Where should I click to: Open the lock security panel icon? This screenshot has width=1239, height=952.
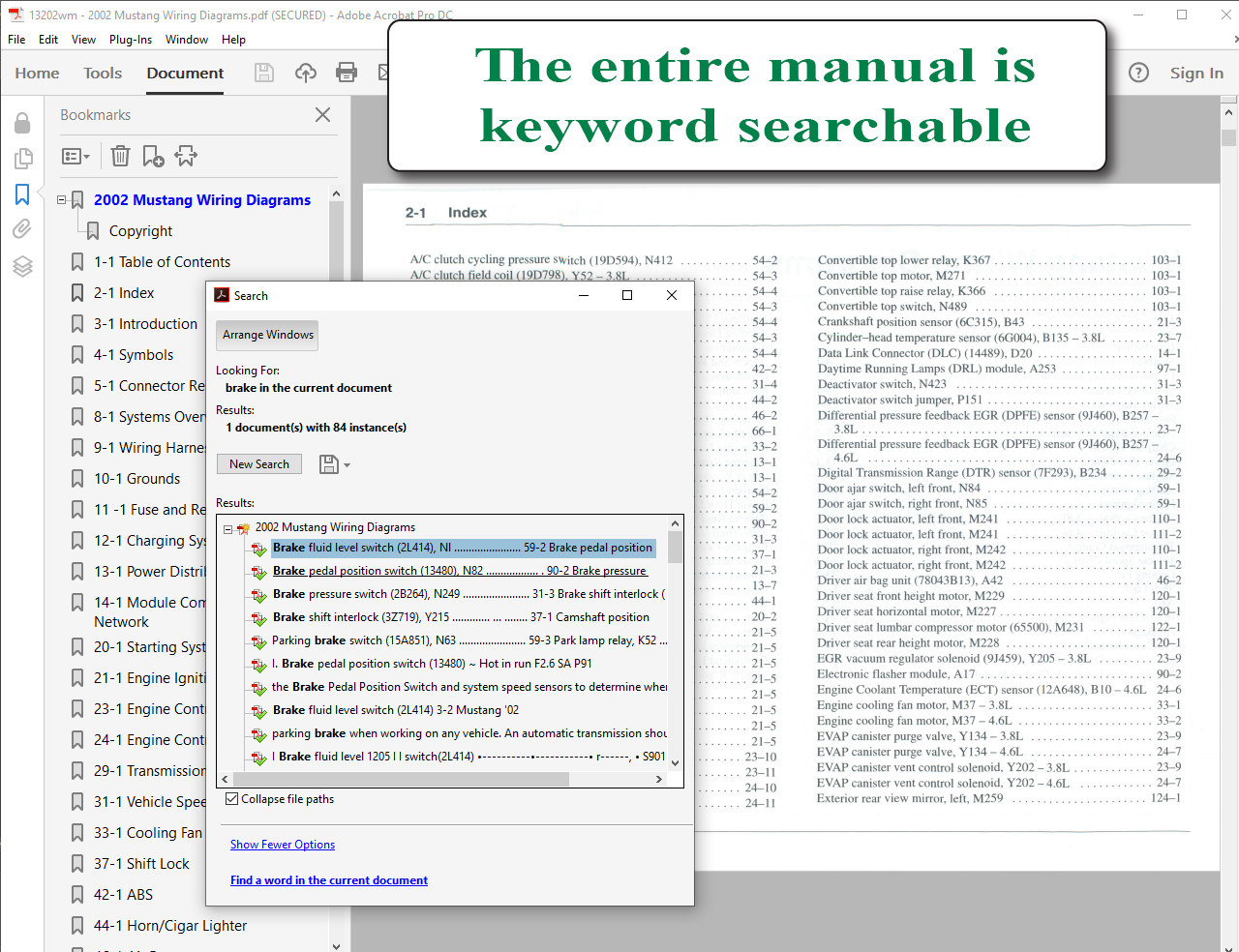click(x=22, y=123)
